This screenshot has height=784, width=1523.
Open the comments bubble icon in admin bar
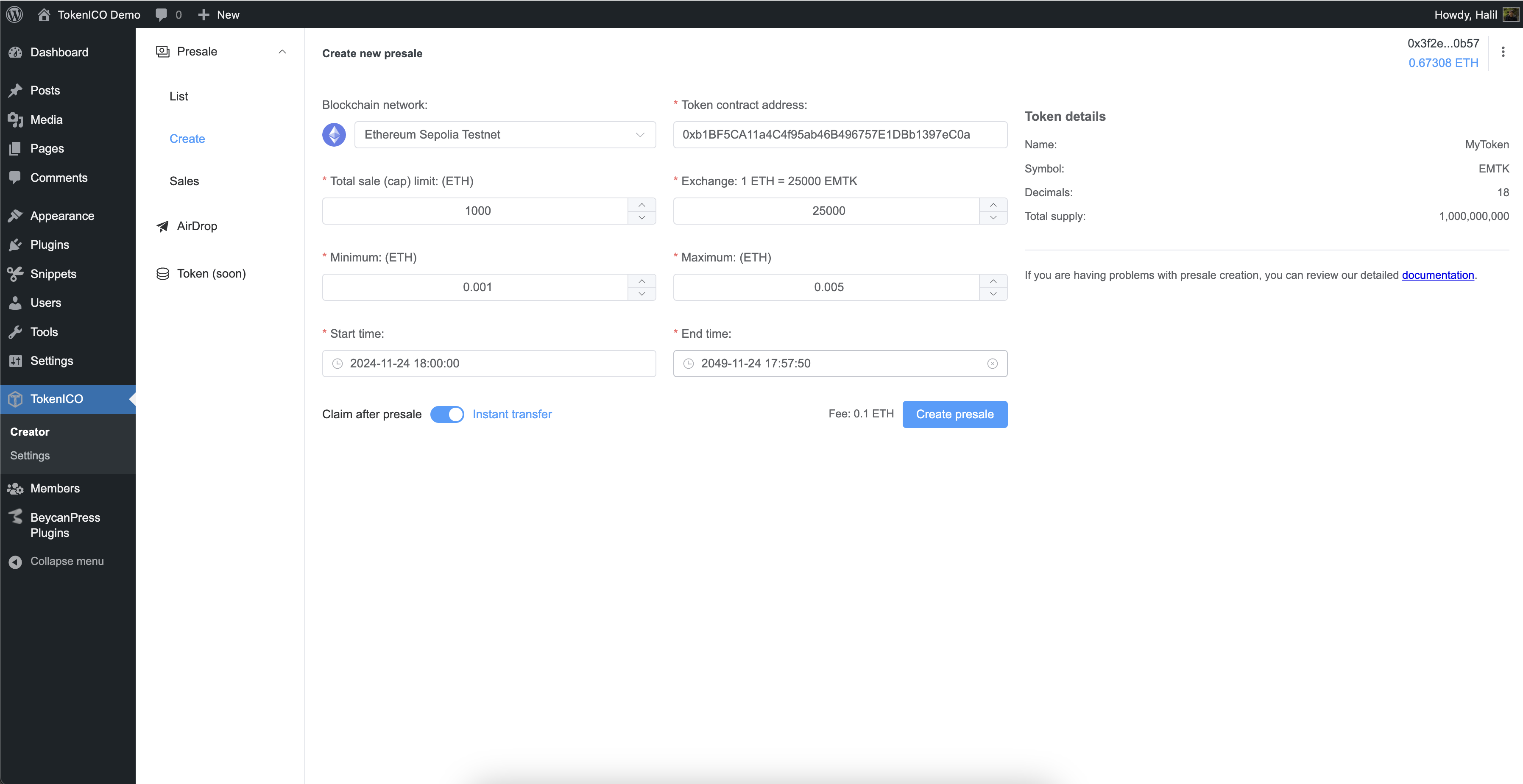point(162,15)
